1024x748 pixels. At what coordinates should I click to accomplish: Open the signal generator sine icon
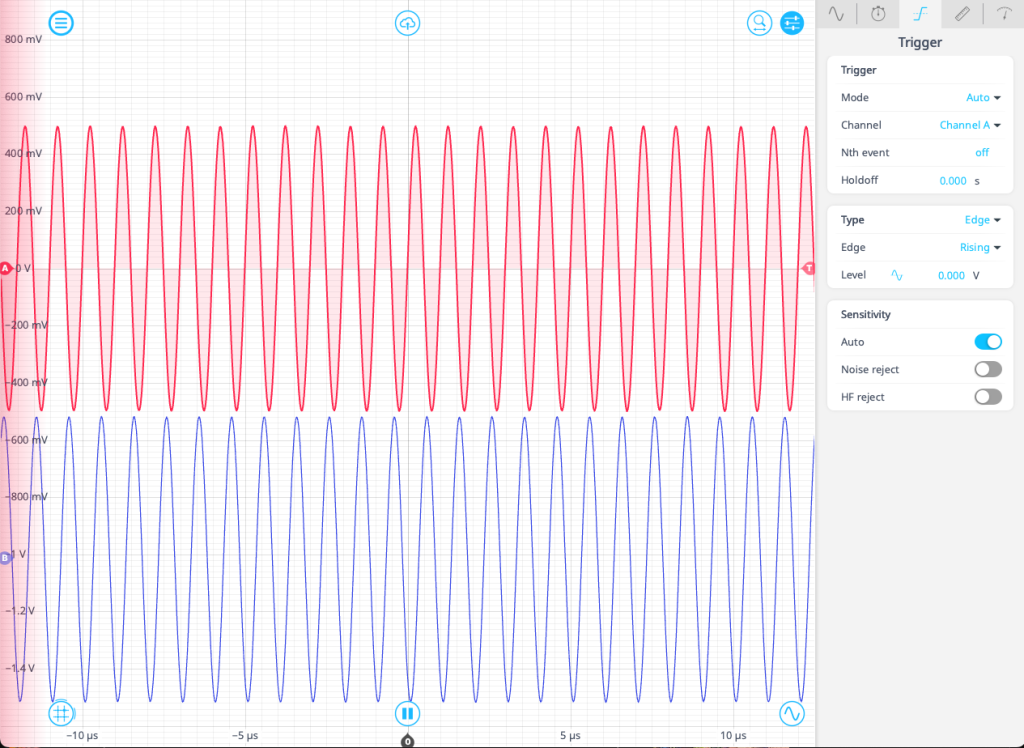pyautogui.click(x=792, y=713)
